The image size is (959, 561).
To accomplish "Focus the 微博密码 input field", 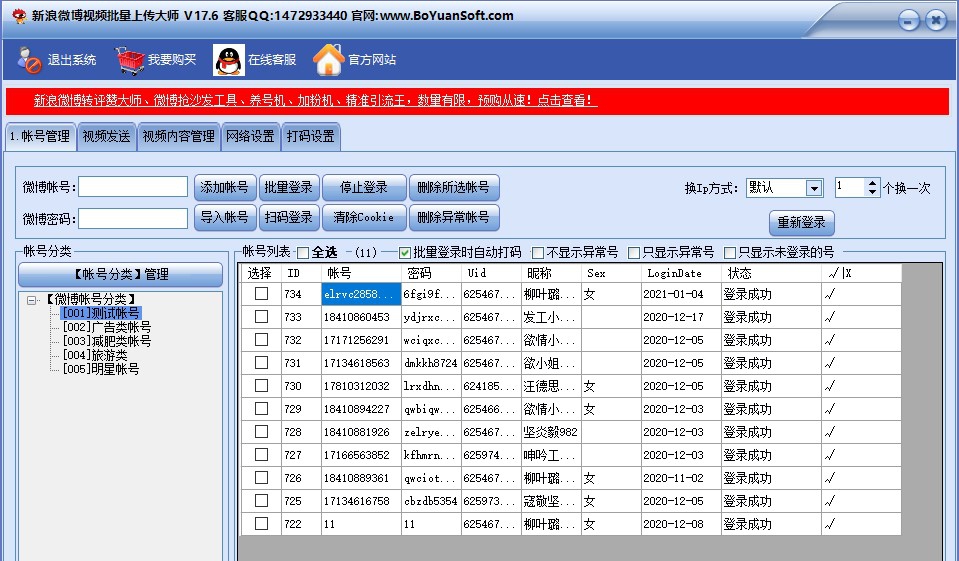I will tap(133, 218).
